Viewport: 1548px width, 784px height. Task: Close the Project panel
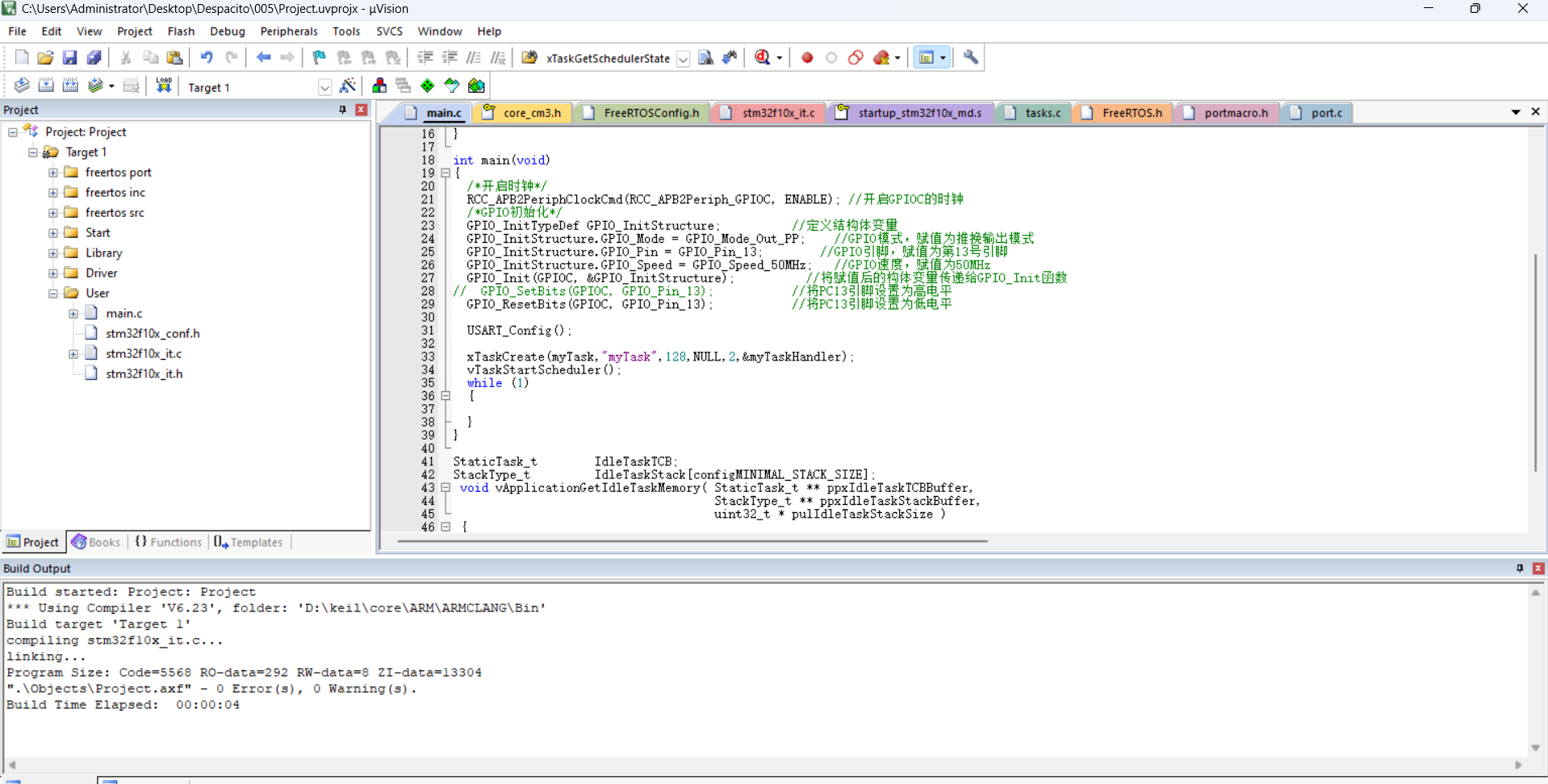tap(362, 110)
